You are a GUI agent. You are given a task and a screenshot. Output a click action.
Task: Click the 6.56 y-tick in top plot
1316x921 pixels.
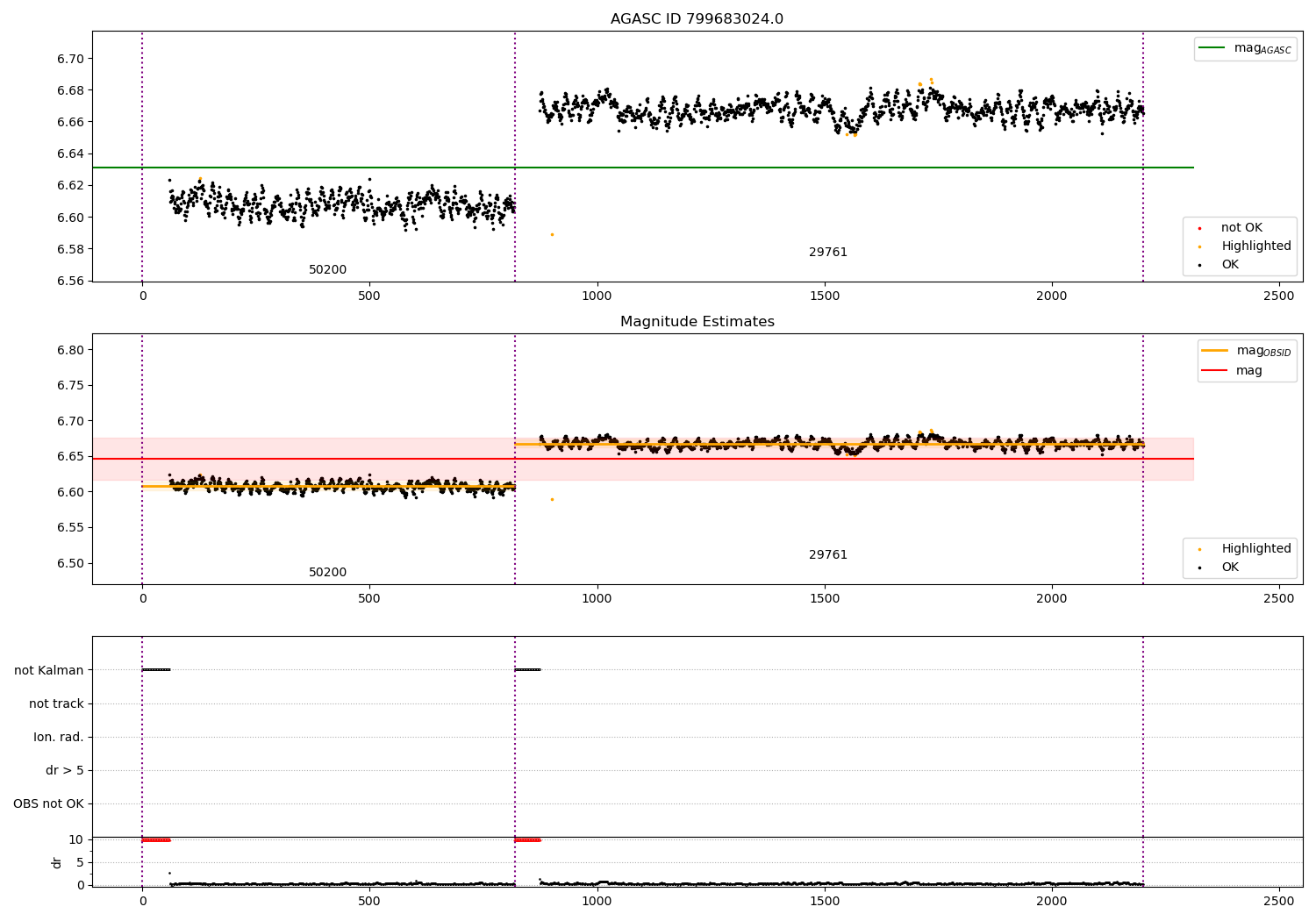pos(70,281)
